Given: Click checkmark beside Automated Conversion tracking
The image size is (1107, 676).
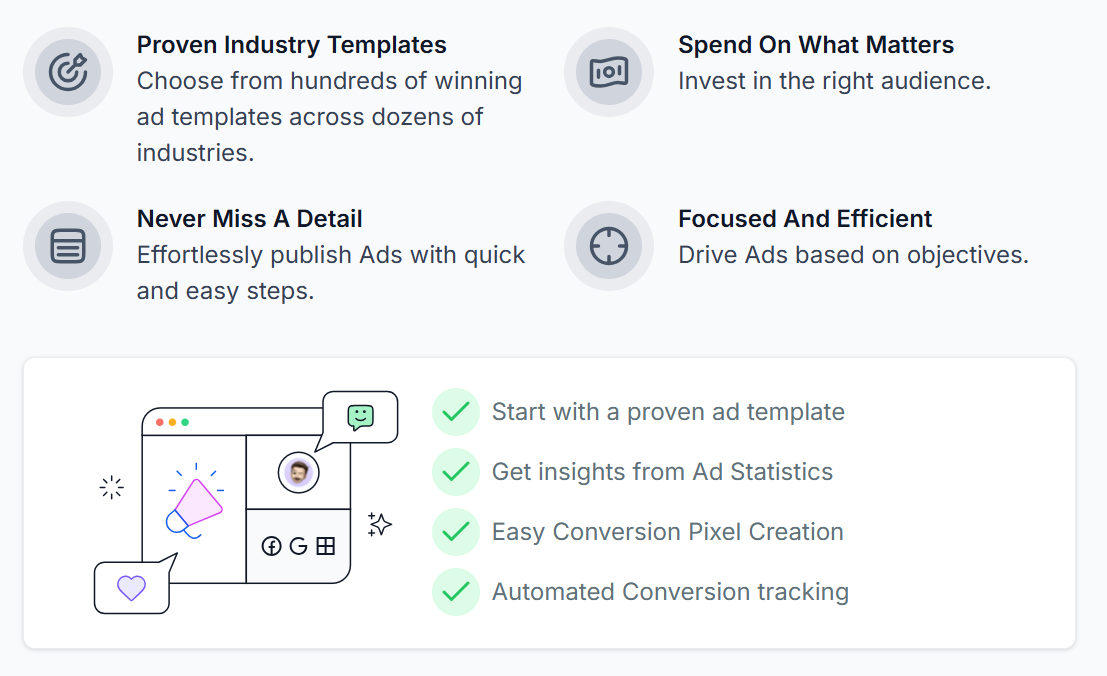Looking at the screenshot, I should coord(456,592).
